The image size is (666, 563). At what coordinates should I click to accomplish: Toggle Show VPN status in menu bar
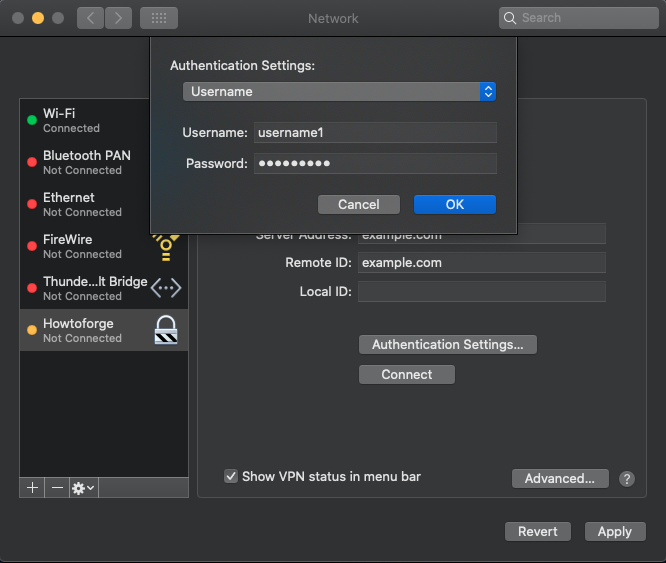point(231,476)
